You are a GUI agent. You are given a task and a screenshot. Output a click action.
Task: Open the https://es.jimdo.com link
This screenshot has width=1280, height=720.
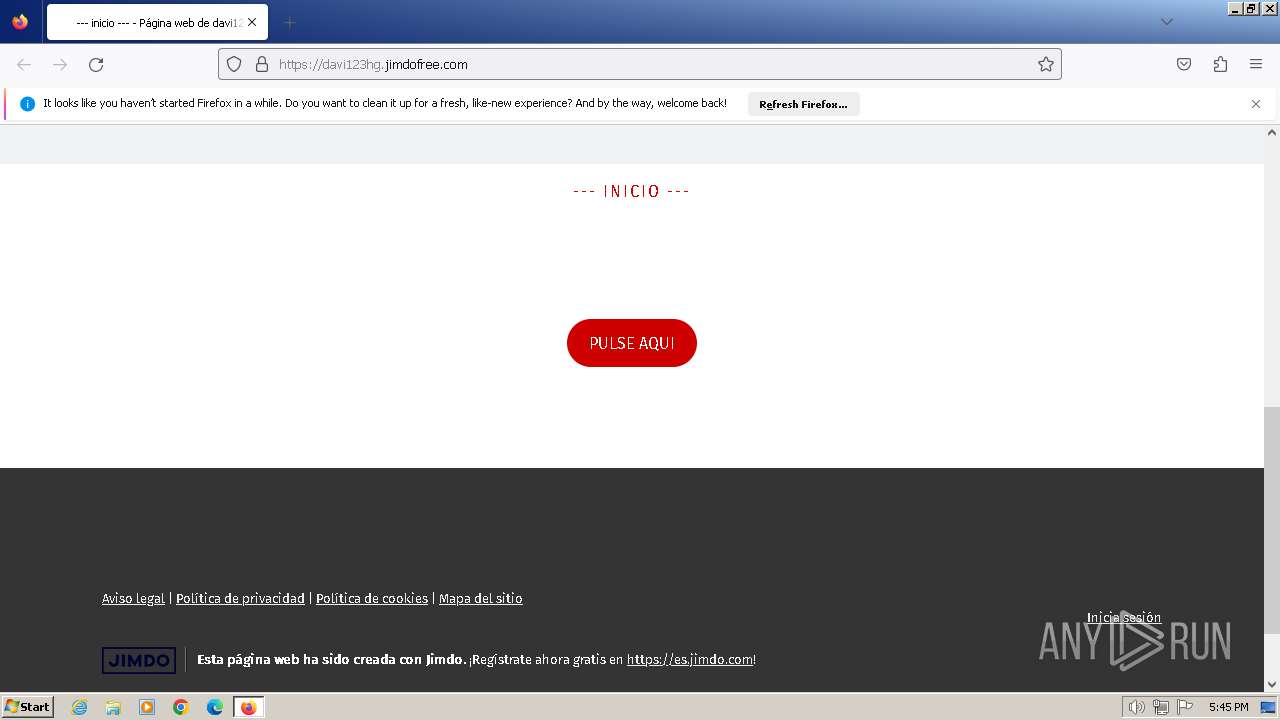690,659
